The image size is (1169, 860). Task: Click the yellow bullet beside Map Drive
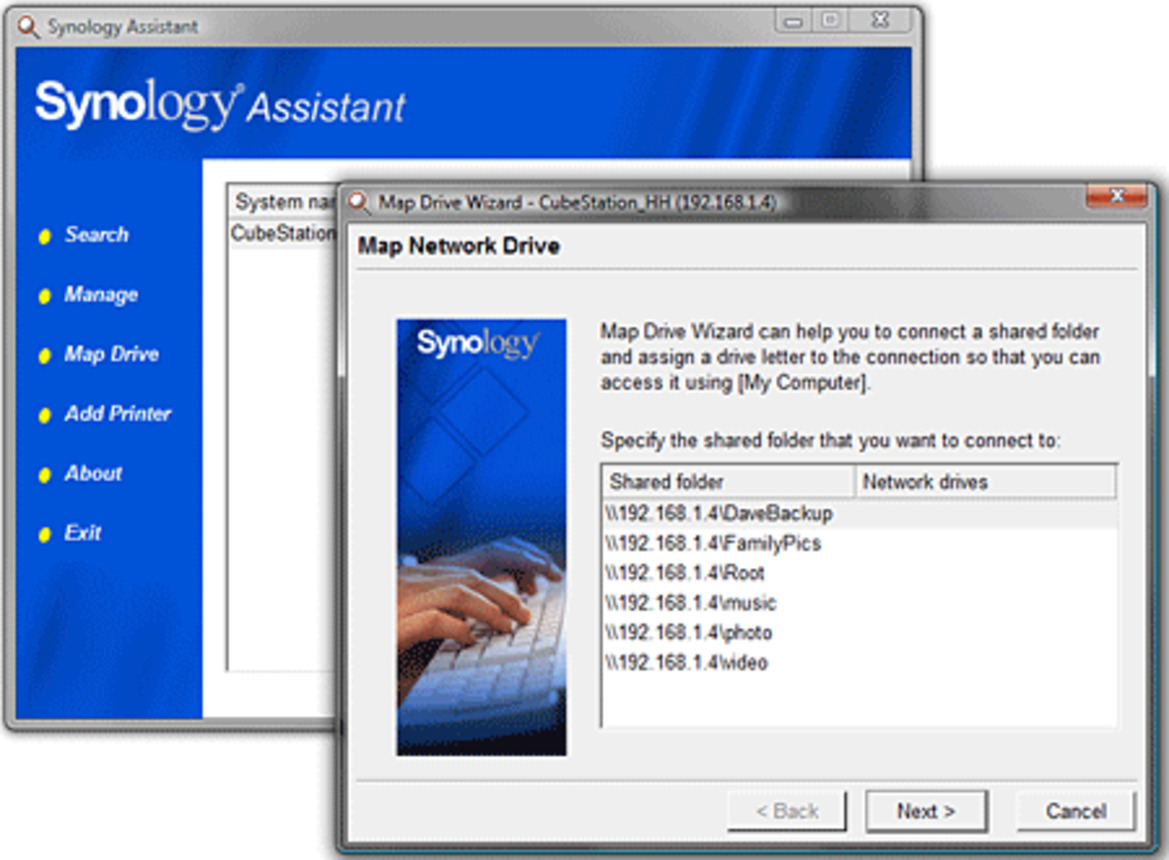point(45,356)
